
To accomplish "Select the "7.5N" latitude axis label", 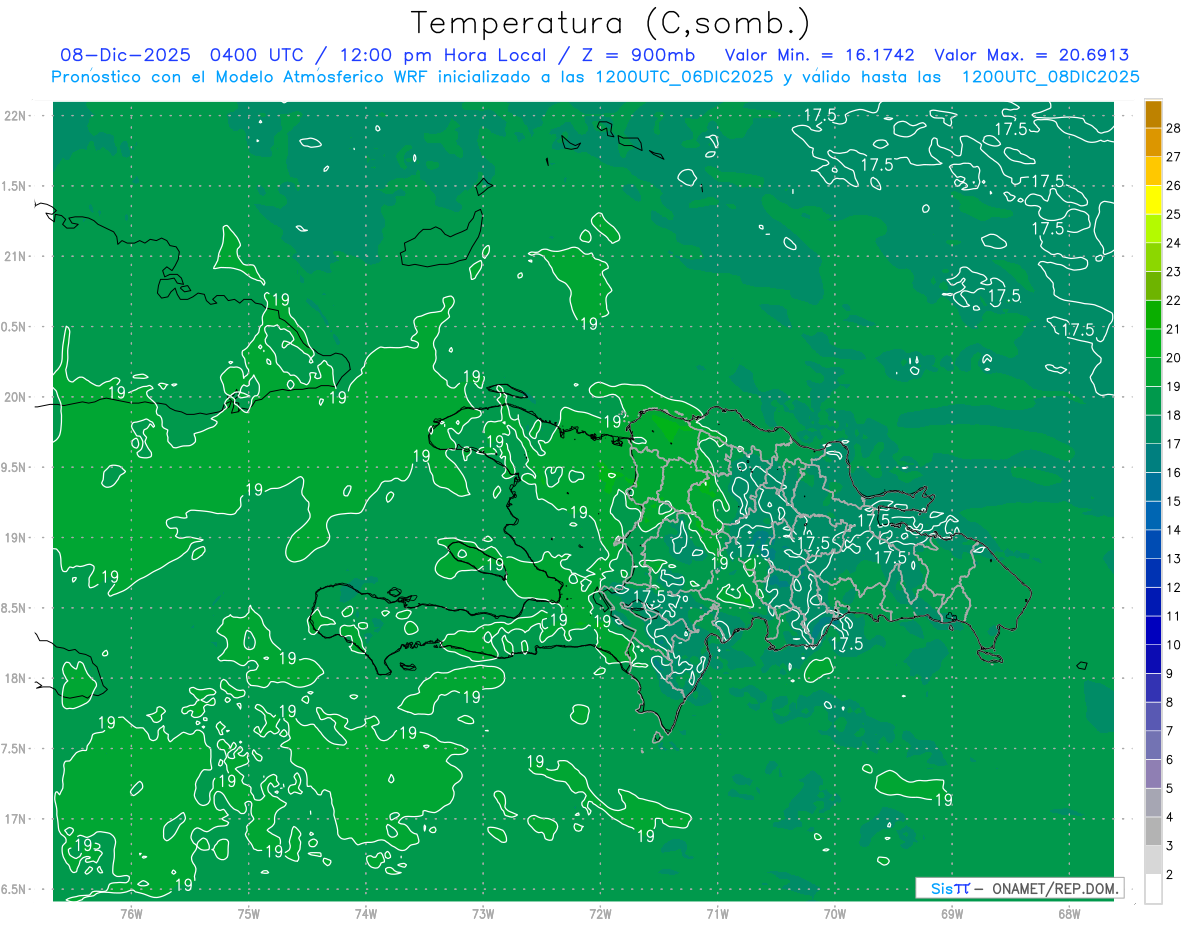I will 14,750.
